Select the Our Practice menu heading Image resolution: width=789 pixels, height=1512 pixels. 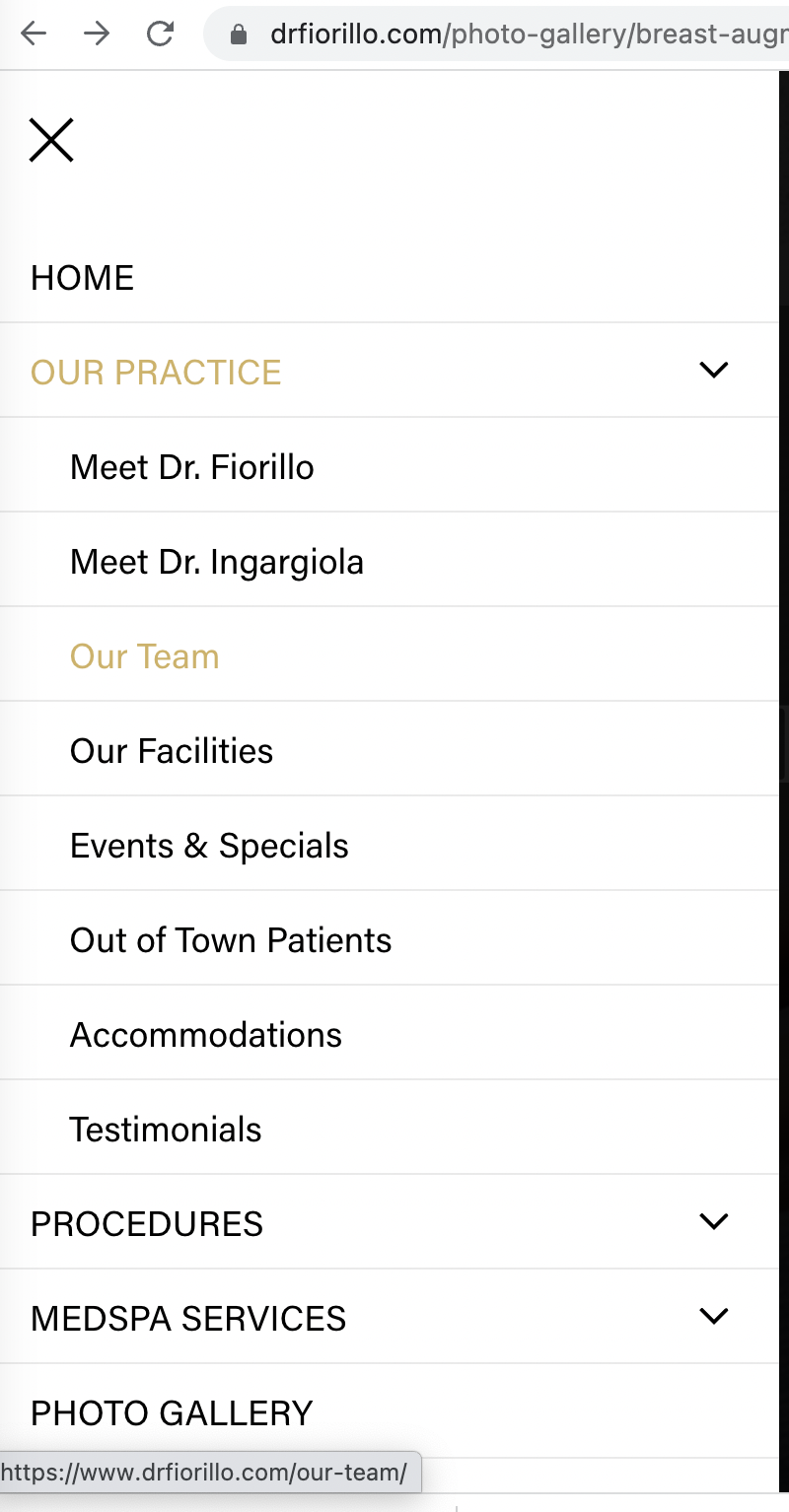pyautogui.click(x=156, y=373)
